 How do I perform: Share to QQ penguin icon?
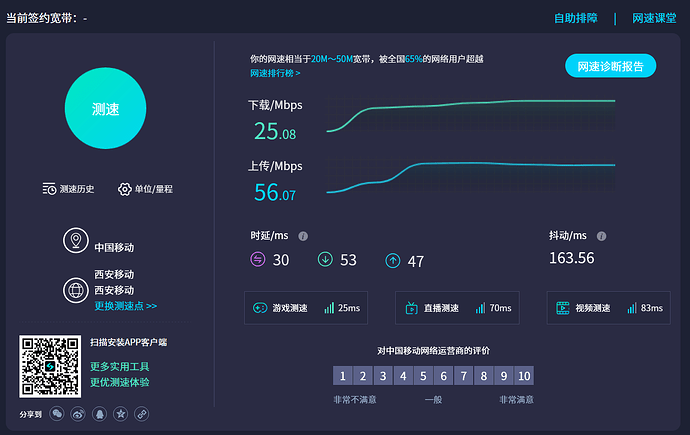coord(99,414)
